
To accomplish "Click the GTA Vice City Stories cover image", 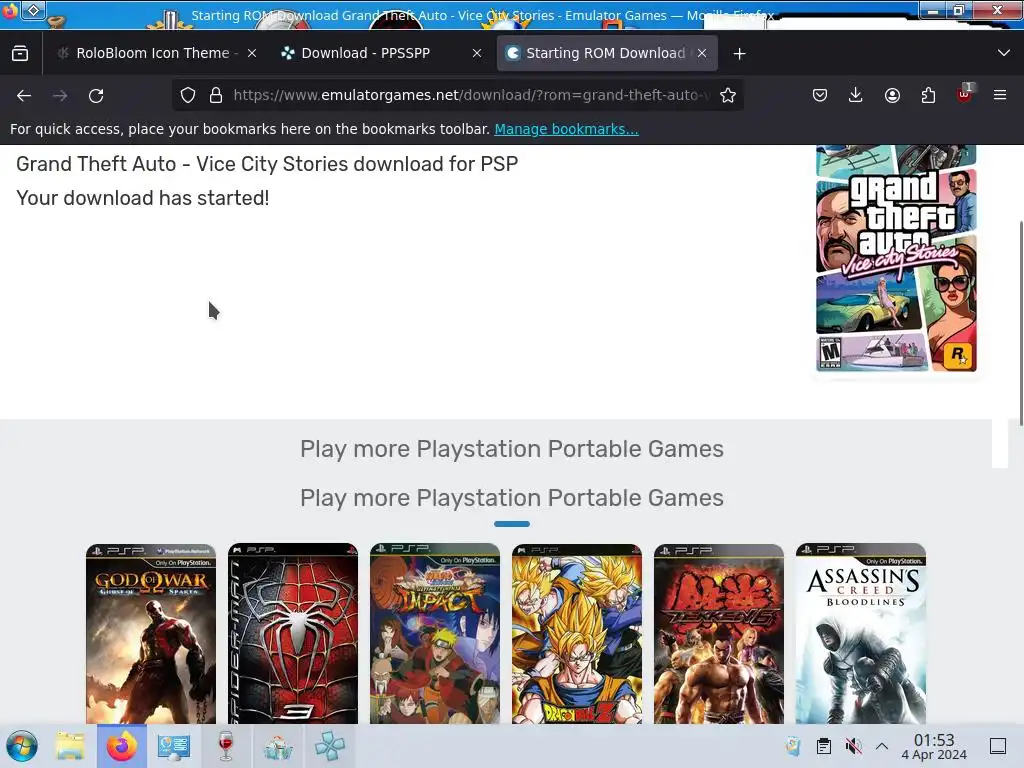I will [896, 259].
